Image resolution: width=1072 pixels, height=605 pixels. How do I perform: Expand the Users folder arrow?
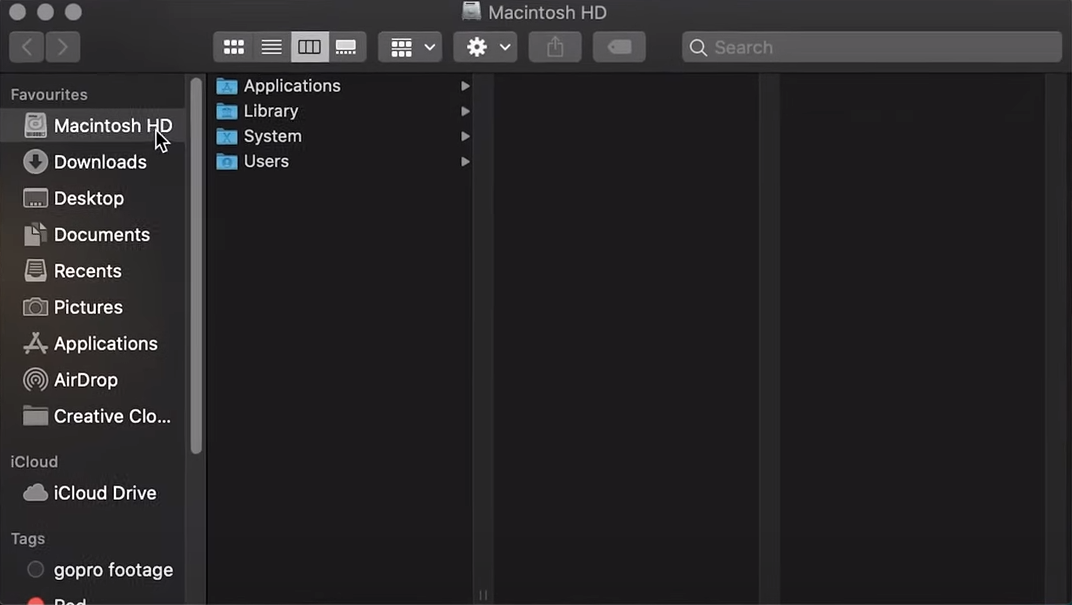(x=465, y=162)
